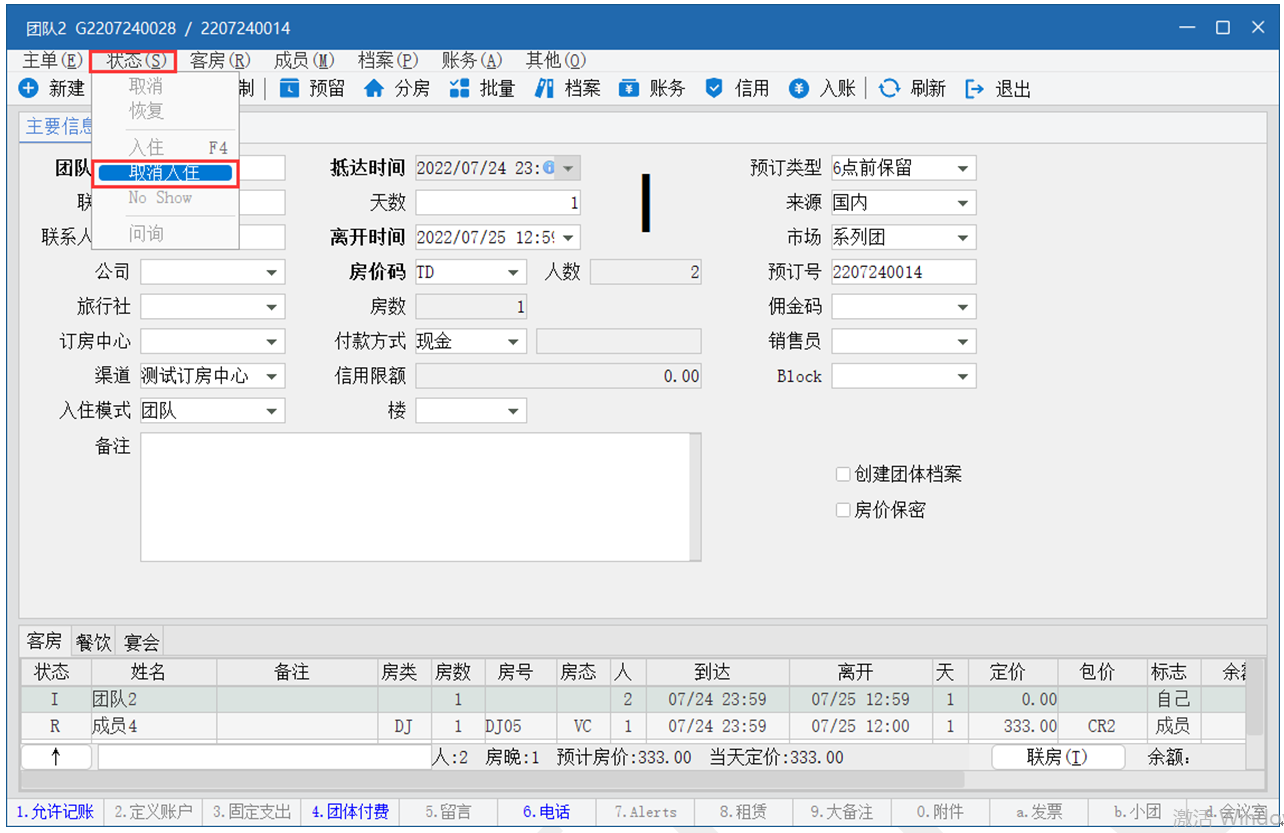The image size is (1284, 833).
Task: Click the room number DJ05 cell
Action: click(x=521, y=727)
